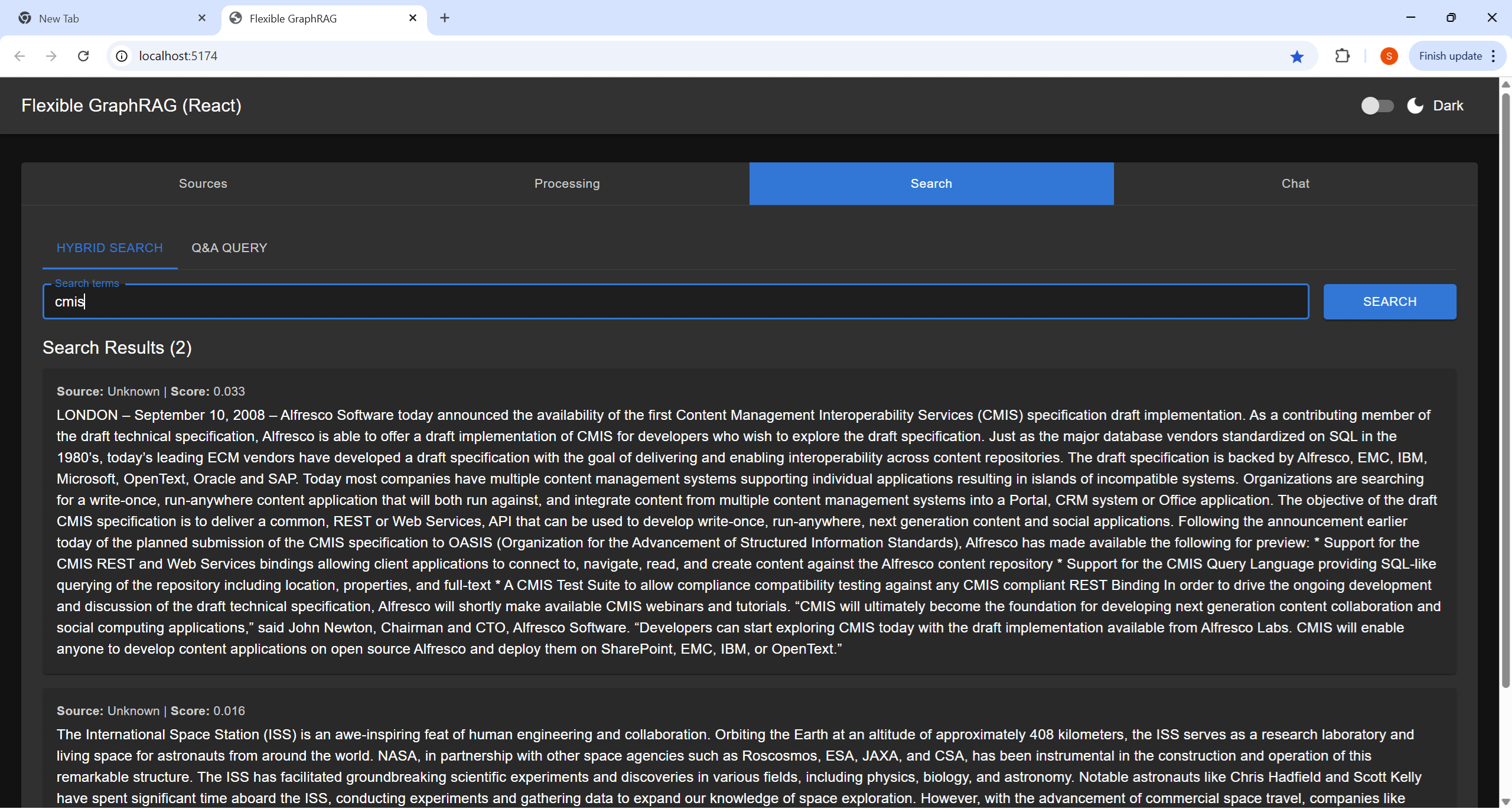This screenshot has height=809, width=1512.
Task: Click the Finish update button
Action: 1451,56
